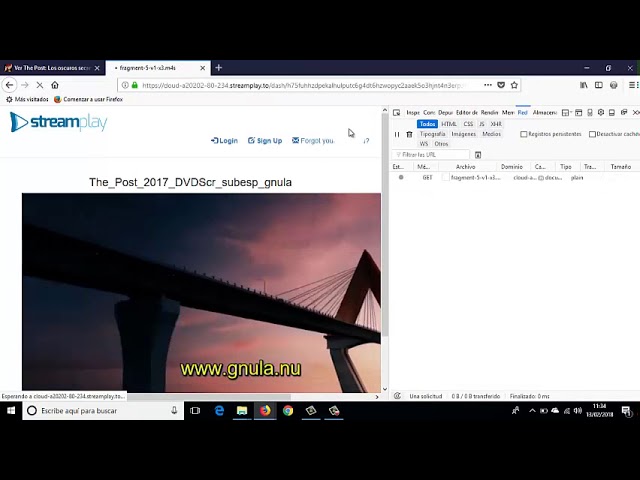The image size is (640, 480).
Task: Launch Microsoft Edge from taskbar
Action: pos(219,411)
